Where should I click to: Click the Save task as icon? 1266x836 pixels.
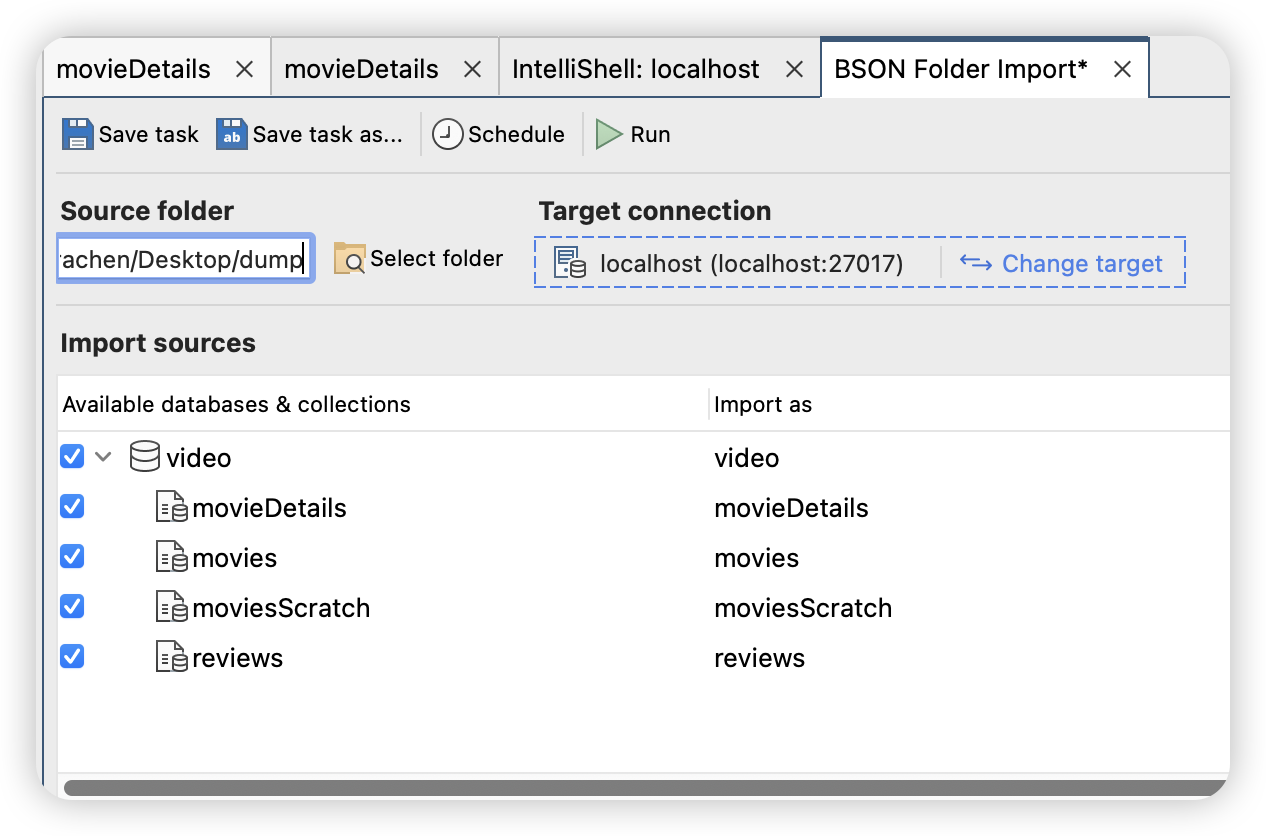pyautogui.click(x=231, y=135)
